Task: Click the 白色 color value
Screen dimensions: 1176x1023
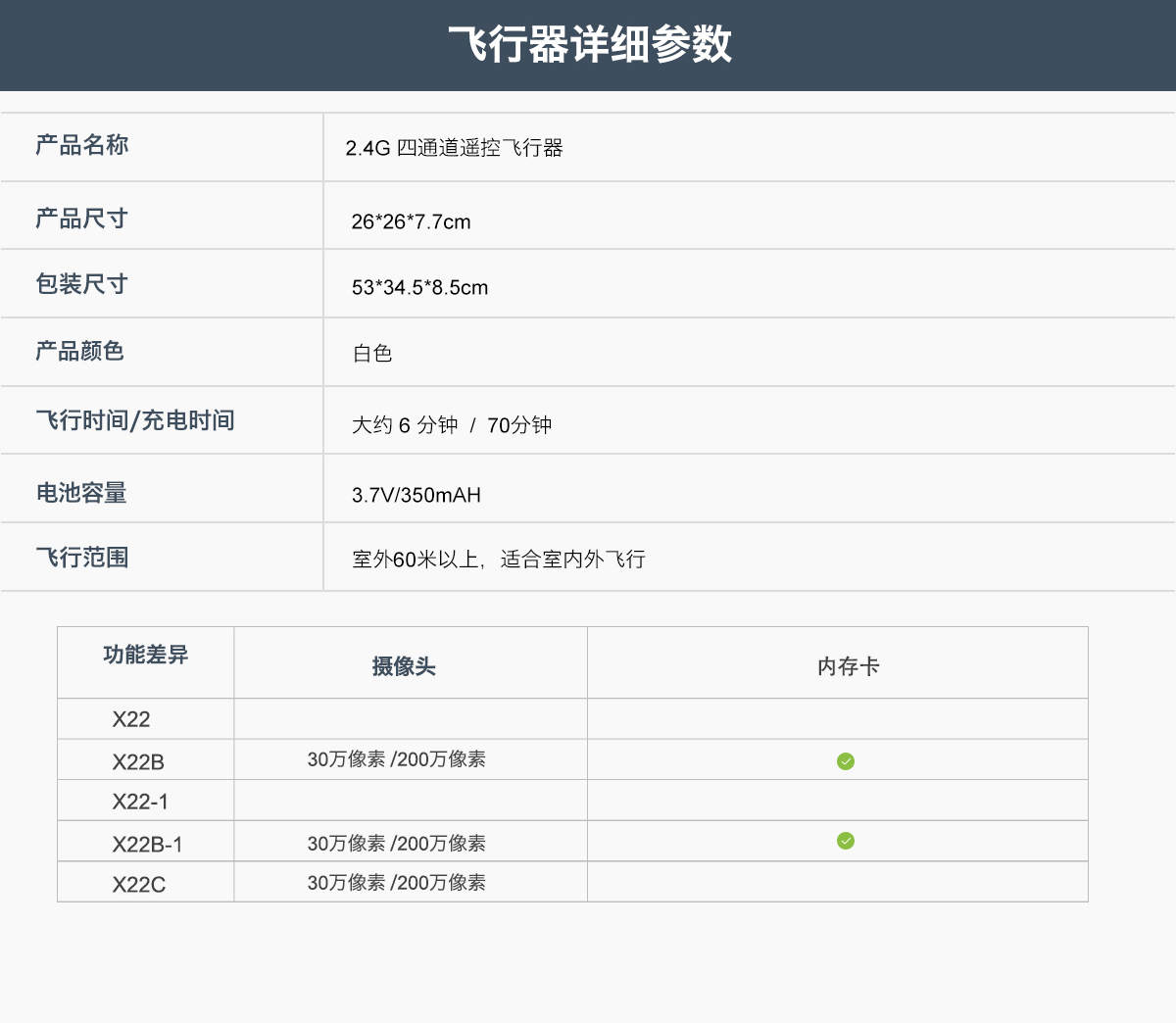Action: pyautogui.click(x=372, y=354)
